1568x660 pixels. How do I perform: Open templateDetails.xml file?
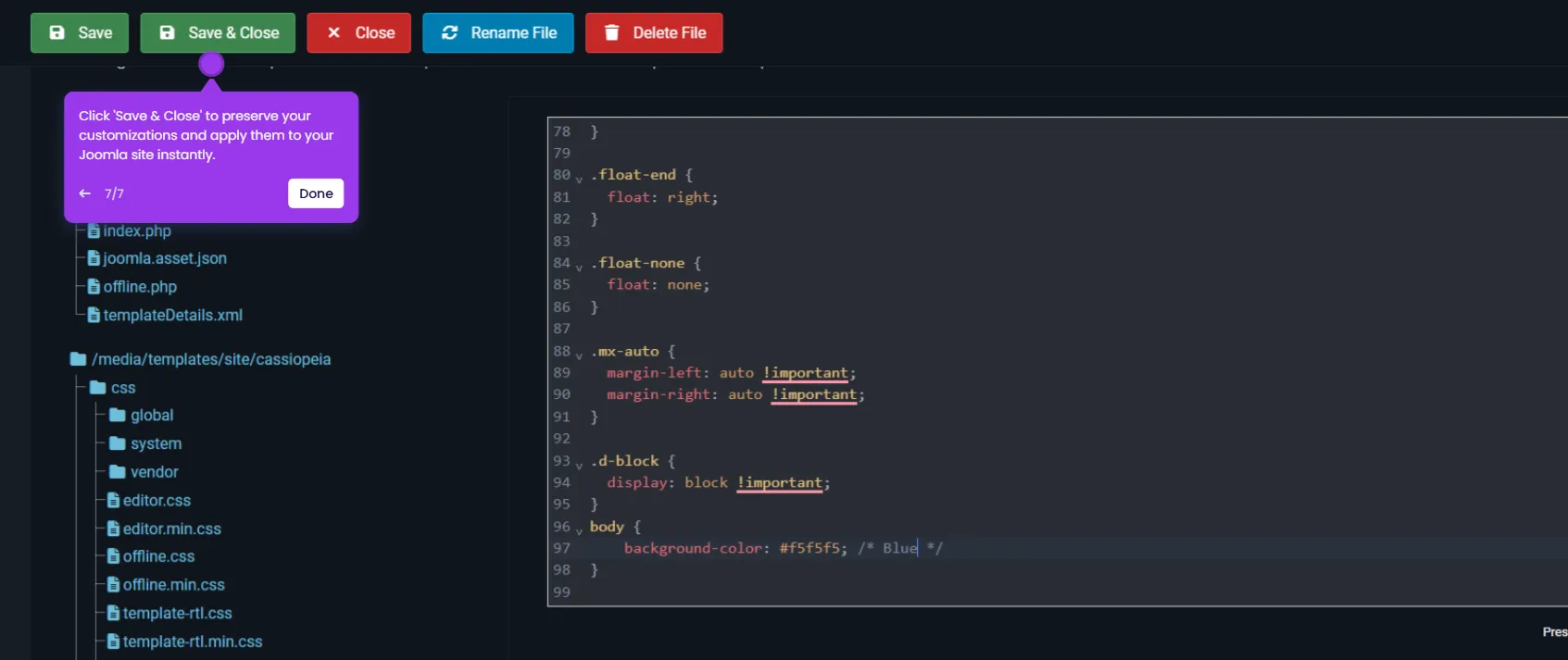point(173,315)
